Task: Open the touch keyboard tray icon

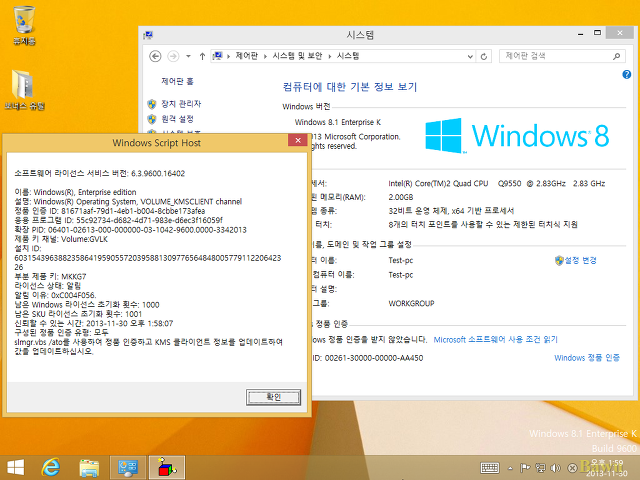Action: click(x=490, y=468)
